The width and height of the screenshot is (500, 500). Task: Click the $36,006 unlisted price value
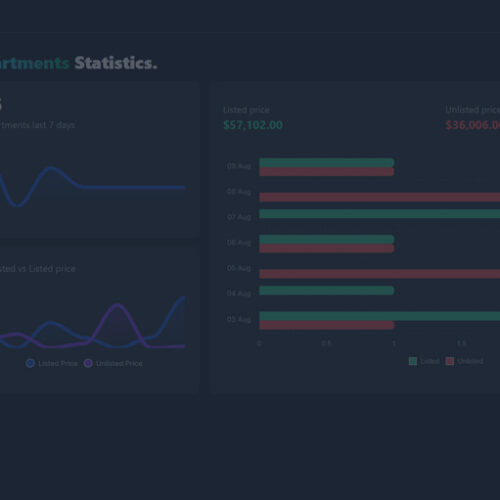pyautogui.click(x=473, y=125)
